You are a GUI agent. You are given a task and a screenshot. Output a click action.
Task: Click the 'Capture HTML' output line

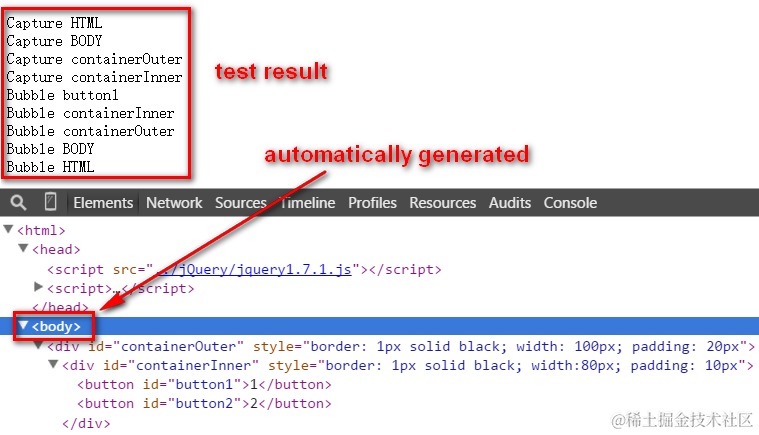coord(54,23)
